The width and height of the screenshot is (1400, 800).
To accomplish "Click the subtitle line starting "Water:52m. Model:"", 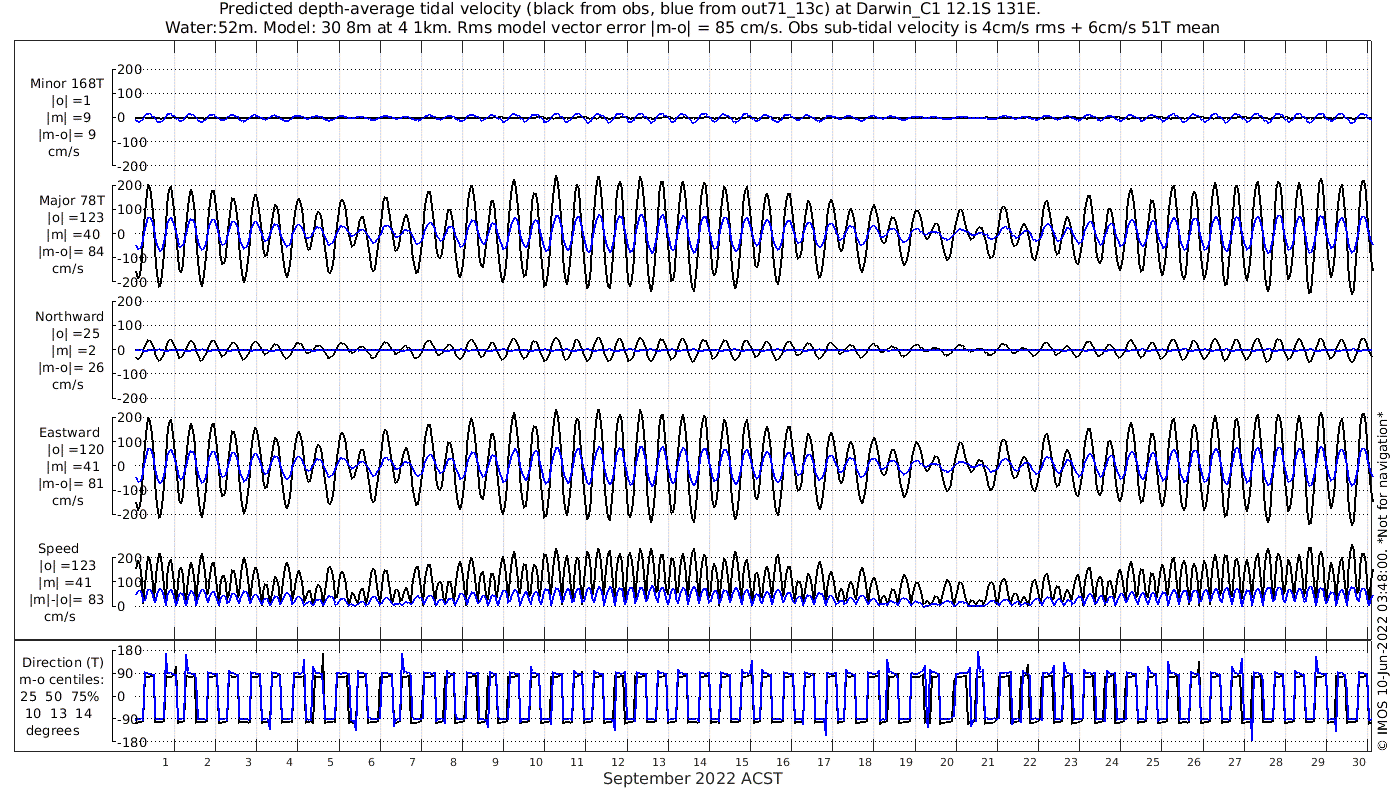I will tap(692, 28).
